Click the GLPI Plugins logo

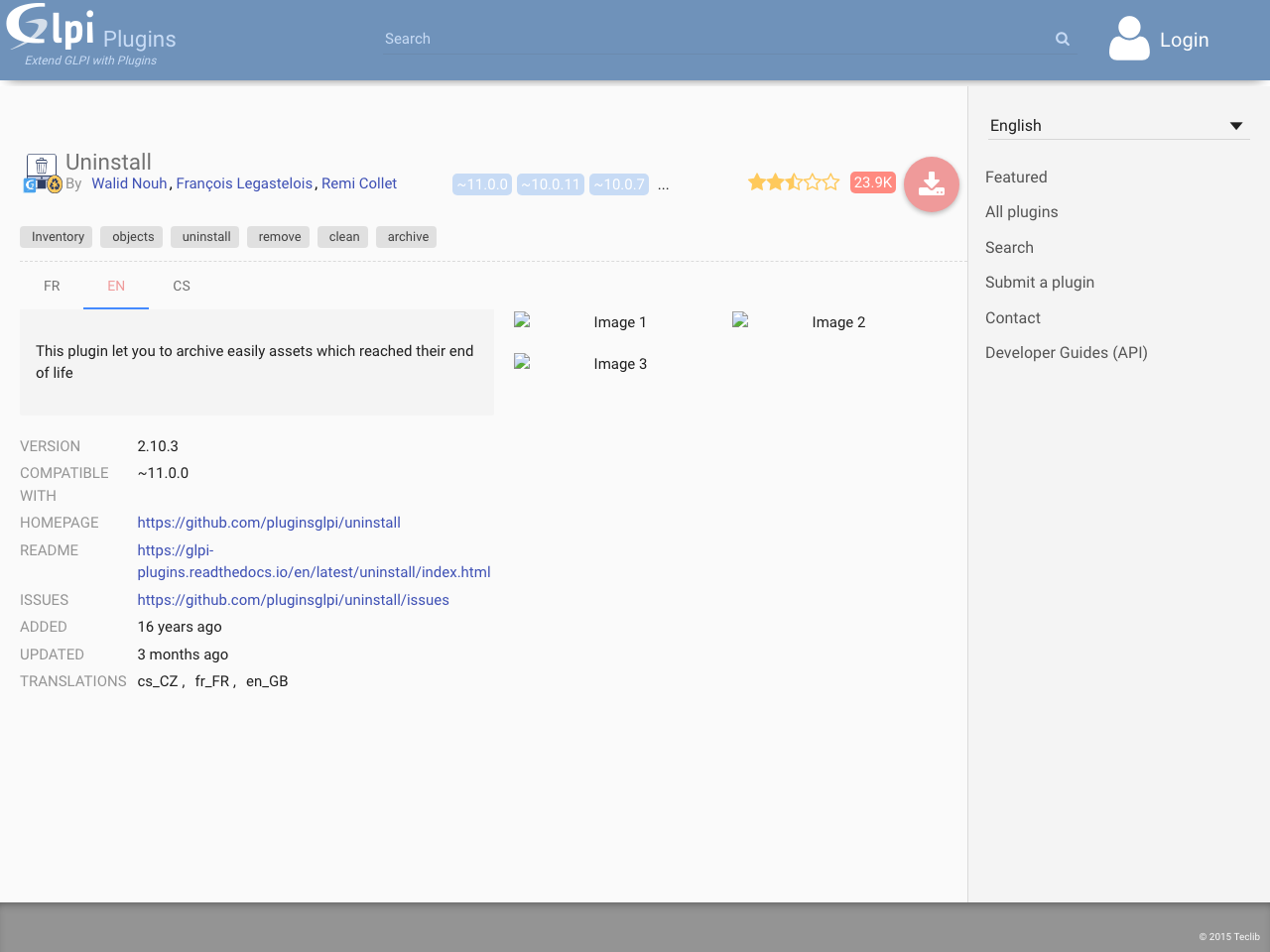pyautogui.click(x=91, y=36)
